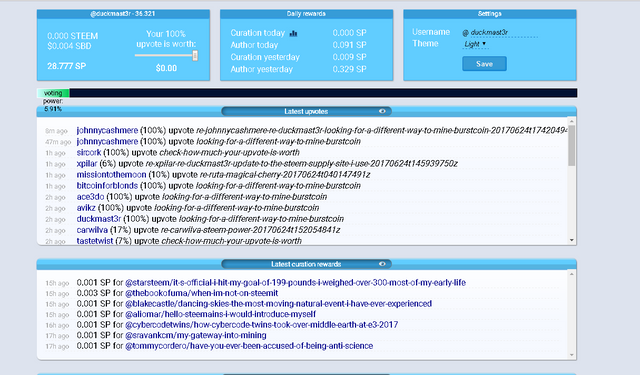Click the Latest upvotes header bar

306,111
